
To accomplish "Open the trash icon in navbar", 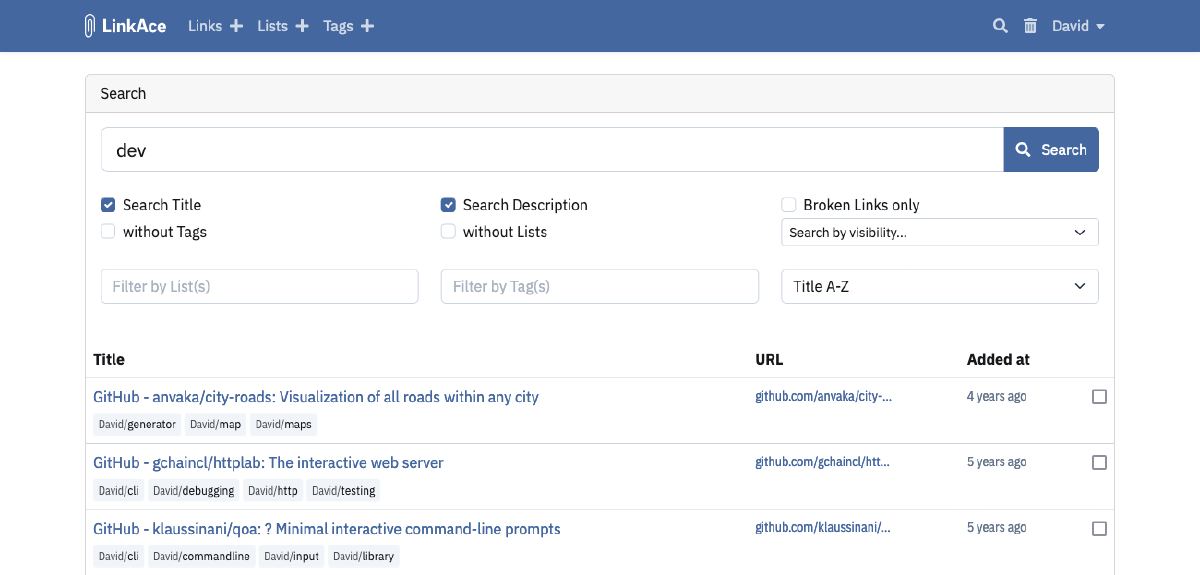I will click(x=1030, y=26).
